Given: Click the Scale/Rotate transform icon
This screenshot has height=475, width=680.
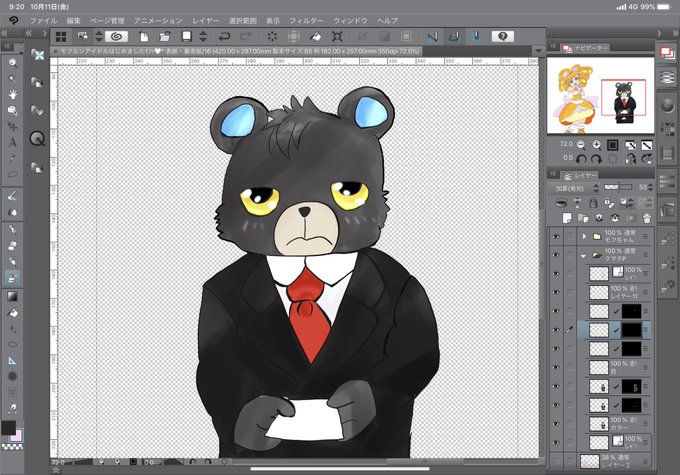Looking at the screenshot, I should 337,36.
